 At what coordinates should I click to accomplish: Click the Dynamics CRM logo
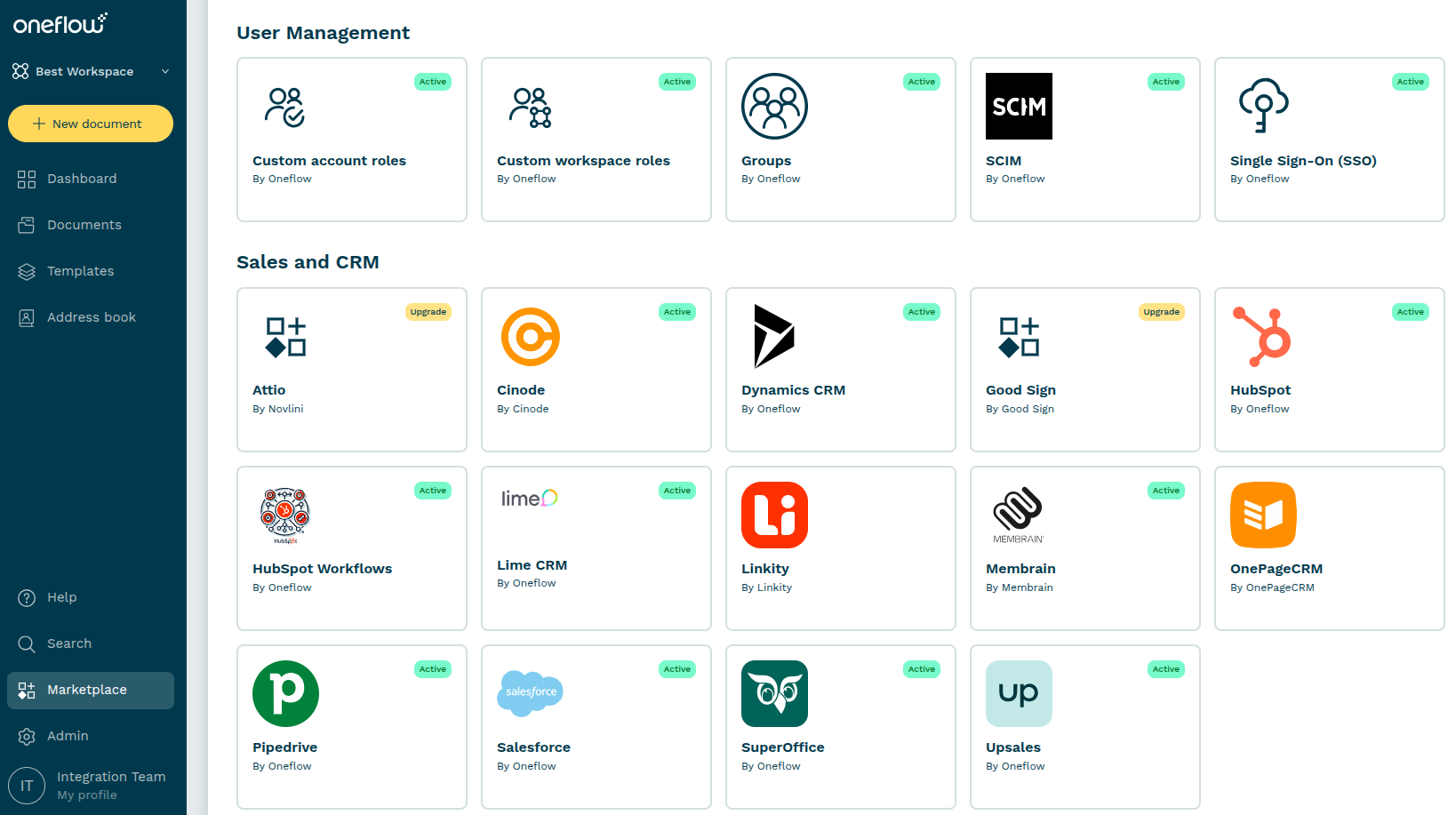click(774, 336)
